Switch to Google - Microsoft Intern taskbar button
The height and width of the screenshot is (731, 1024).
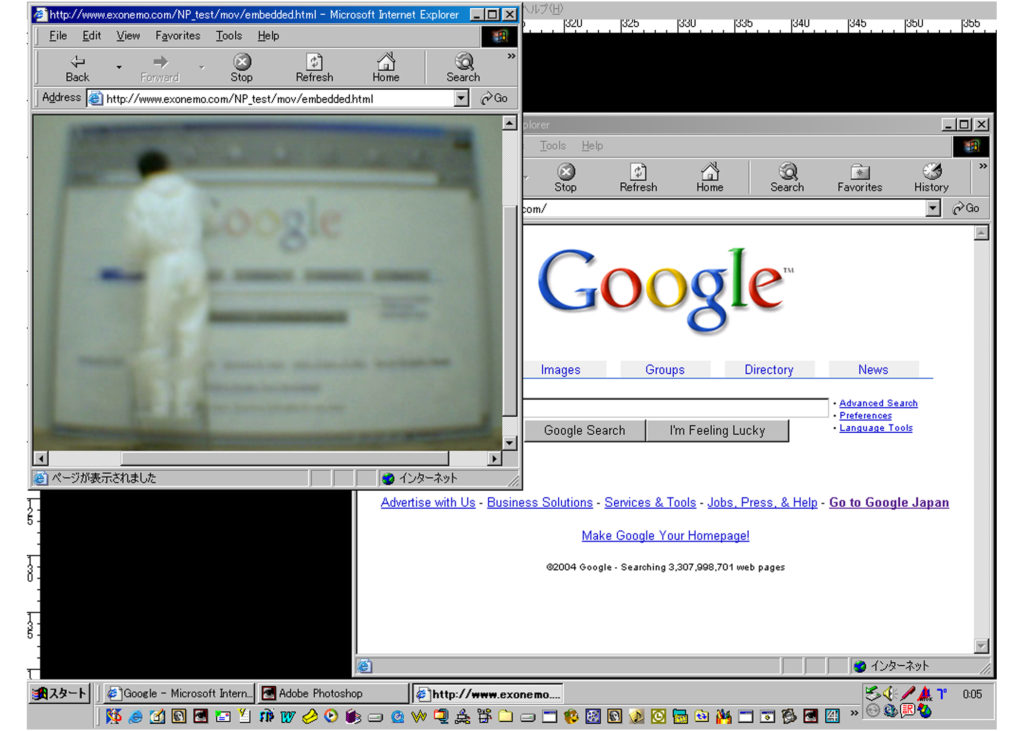[x=179, y=694]
